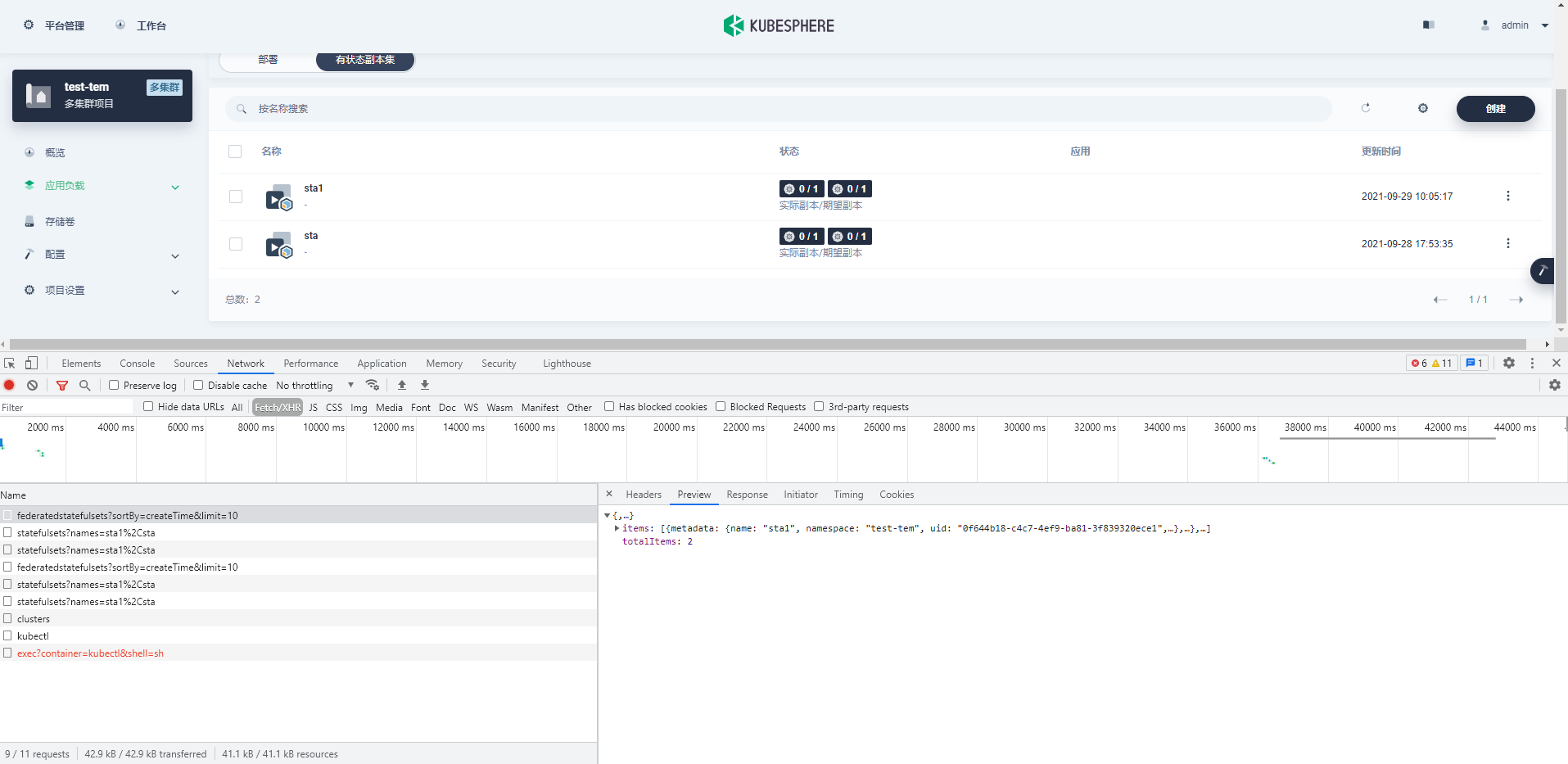Open the Console DevTools tab

click(x=137, y=364)
